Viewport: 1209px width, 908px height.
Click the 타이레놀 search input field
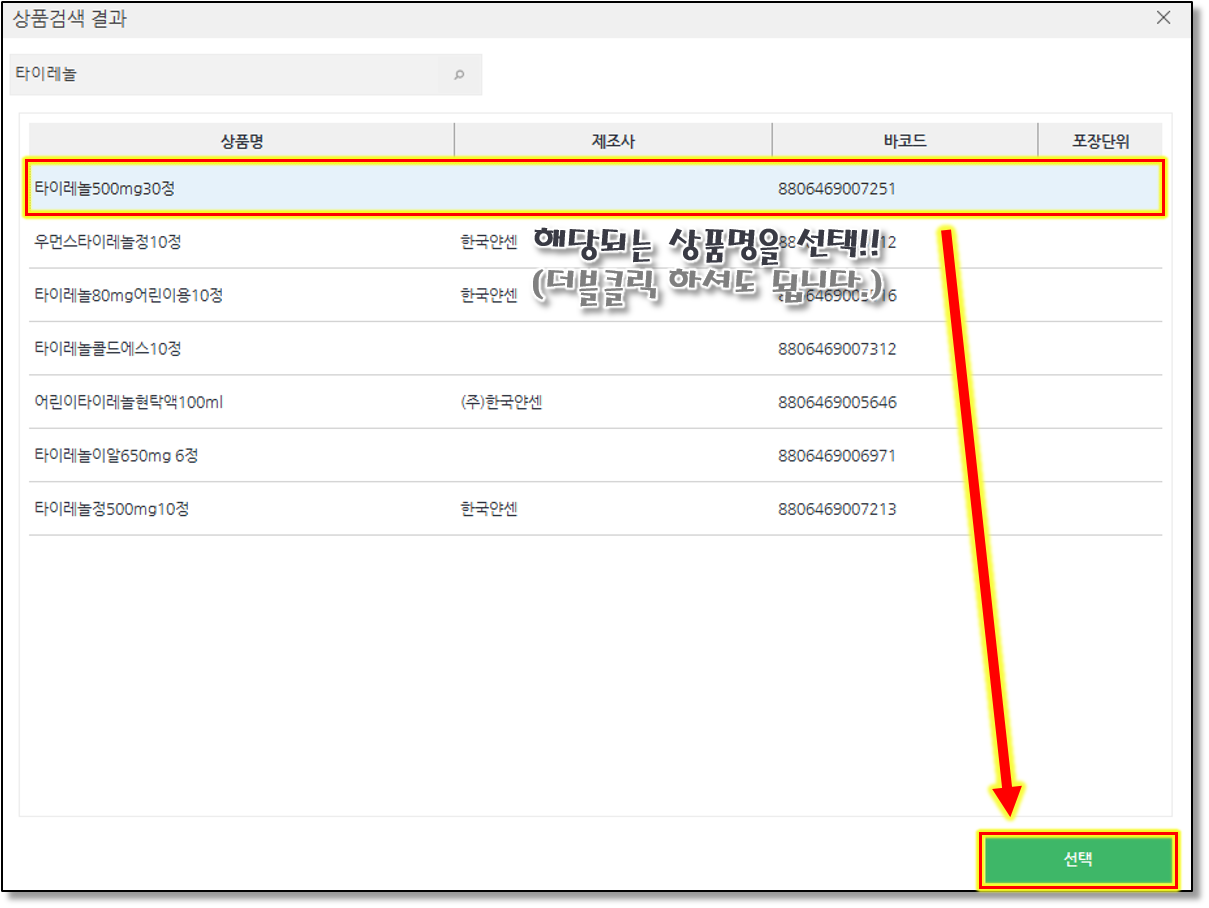click(224, 75)
